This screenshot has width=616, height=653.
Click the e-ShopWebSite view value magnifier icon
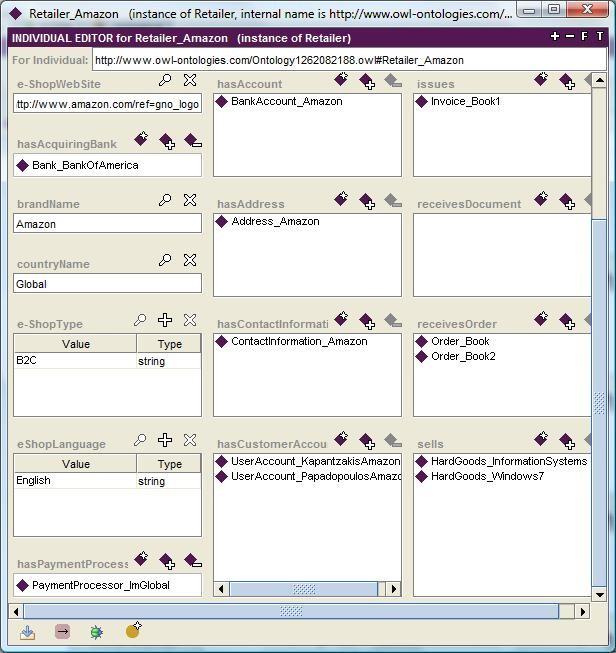click(x=165, y=80)
